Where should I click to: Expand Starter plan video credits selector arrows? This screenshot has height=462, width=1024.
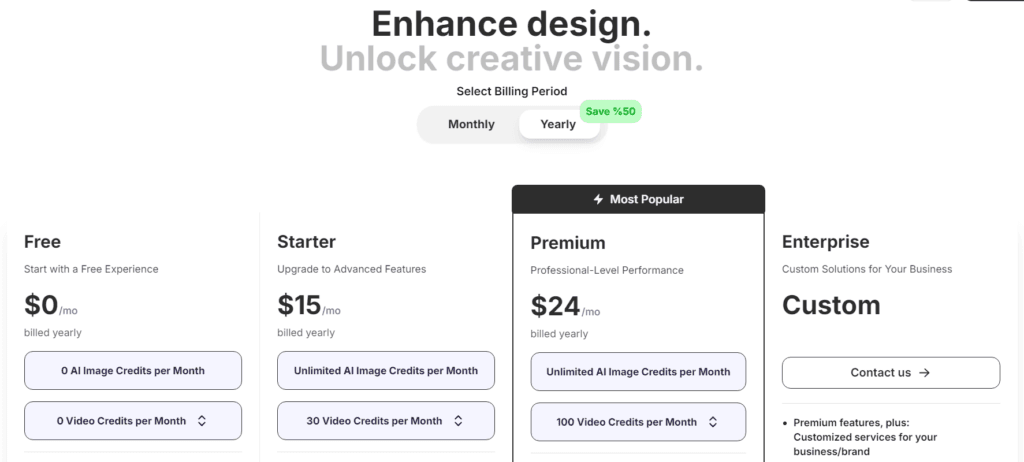[458, 421]
